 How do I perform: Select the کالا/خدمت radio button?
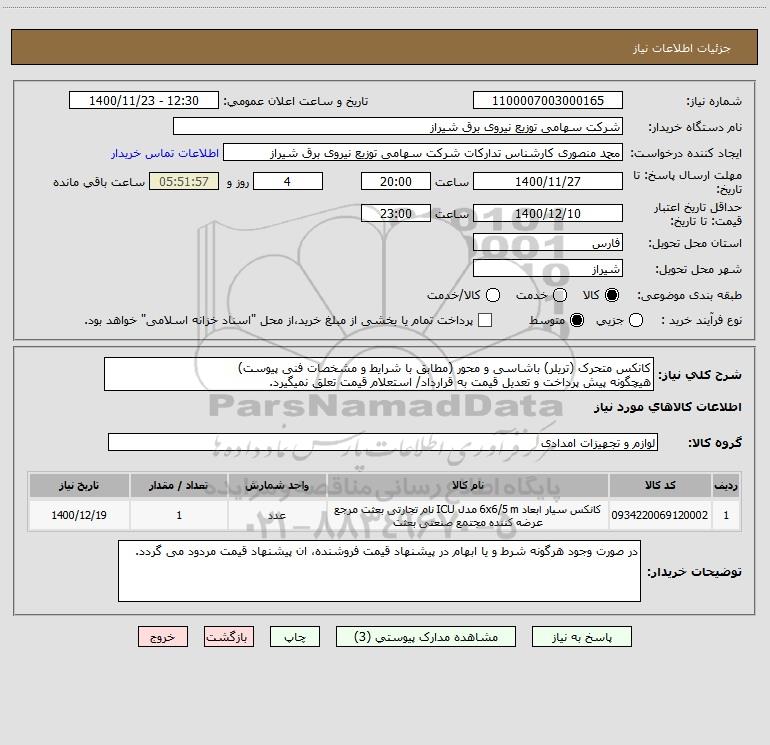[x=493, y=295]
